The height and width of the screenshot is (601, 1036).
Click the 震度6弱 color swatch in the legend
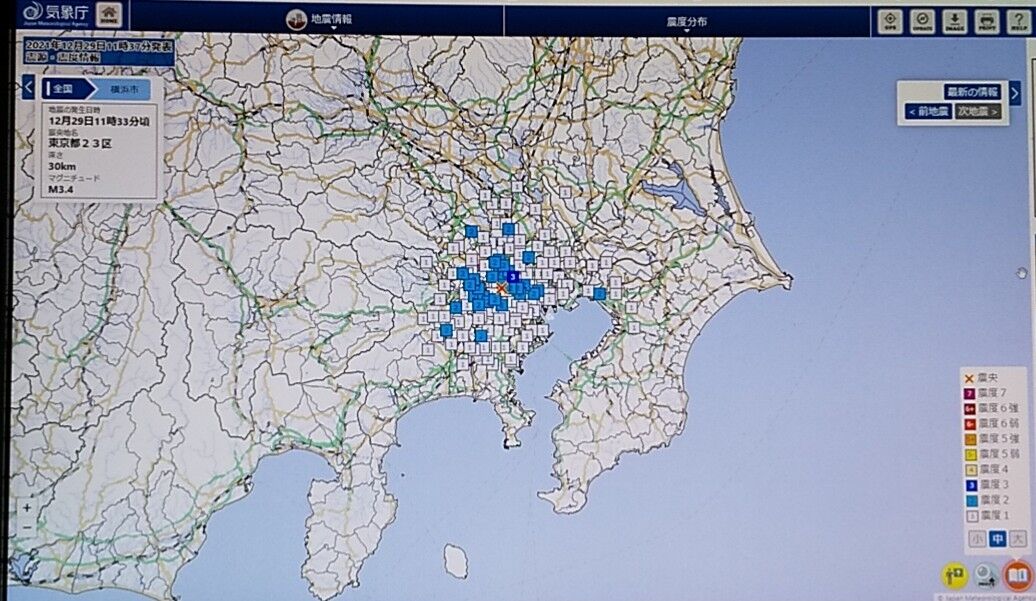click(969, 424)
